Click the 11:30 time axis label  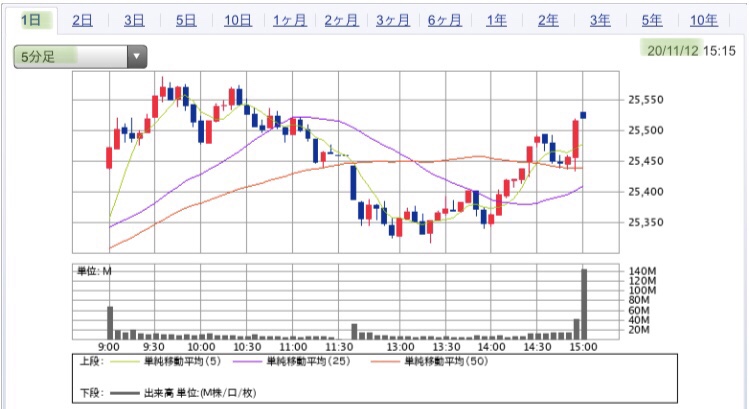tap(339, 347)
